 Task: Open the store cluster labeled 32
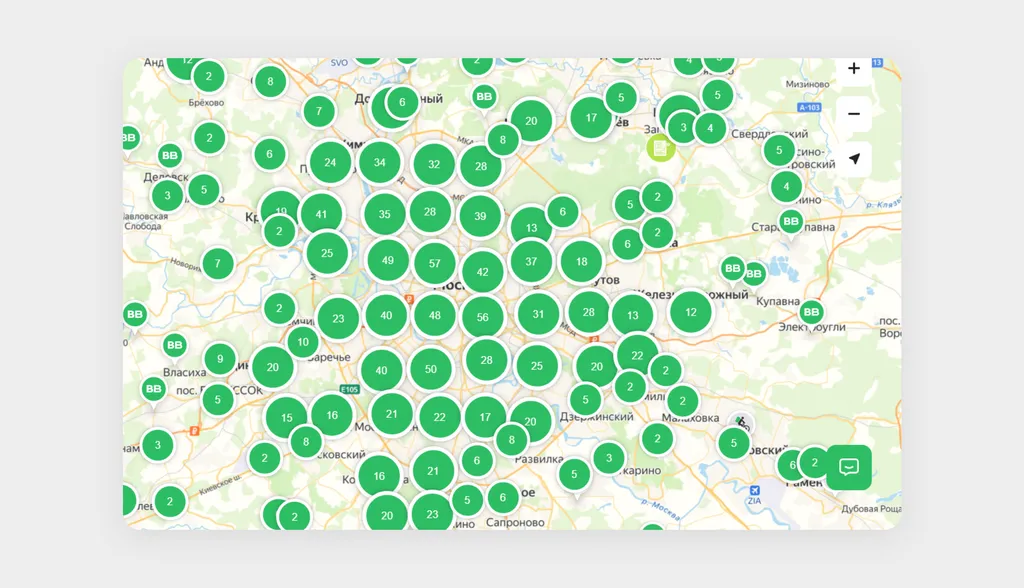[434, 164]
